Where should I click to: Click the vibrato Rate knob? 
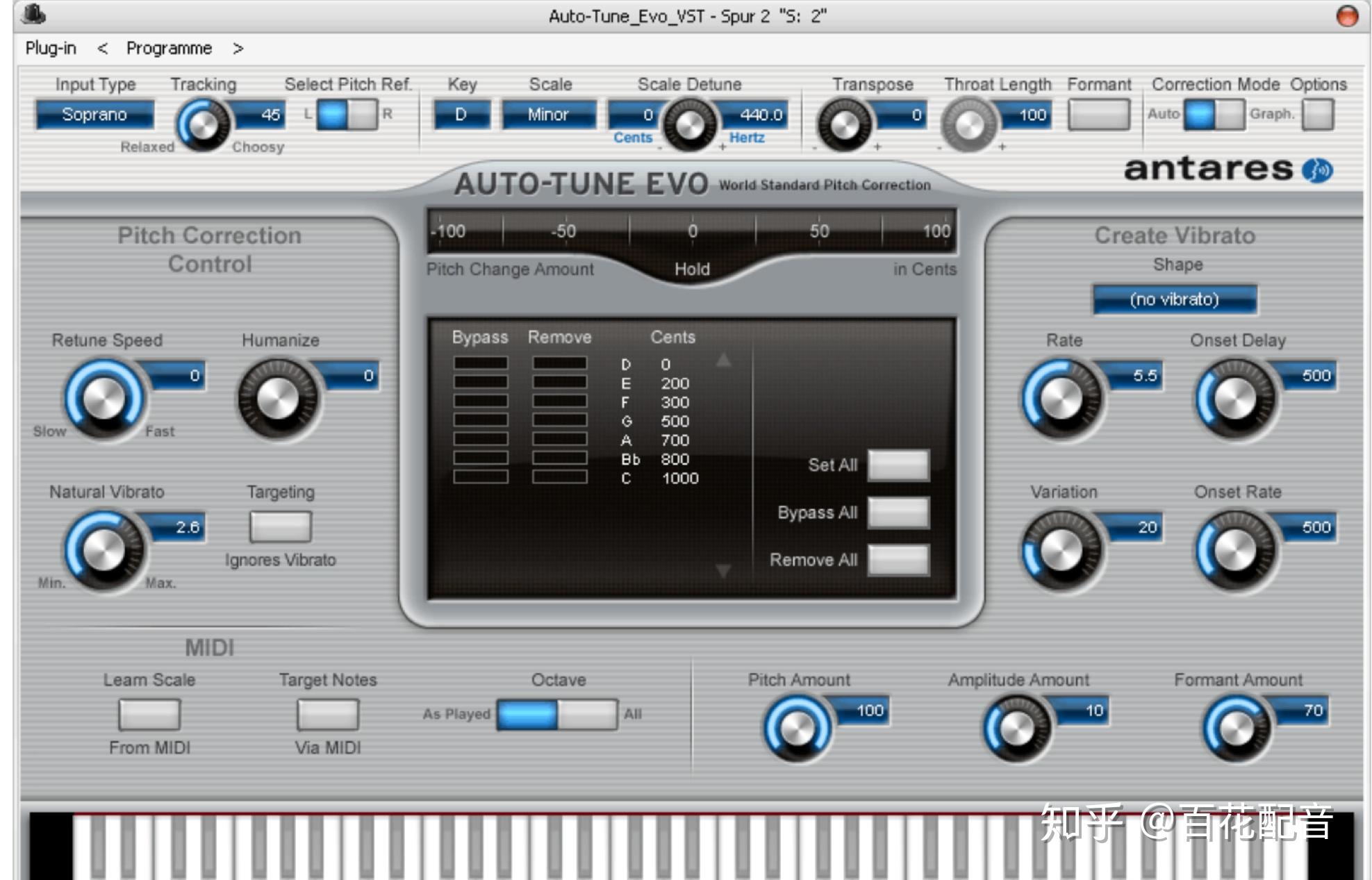click(x=1062, y=399)
